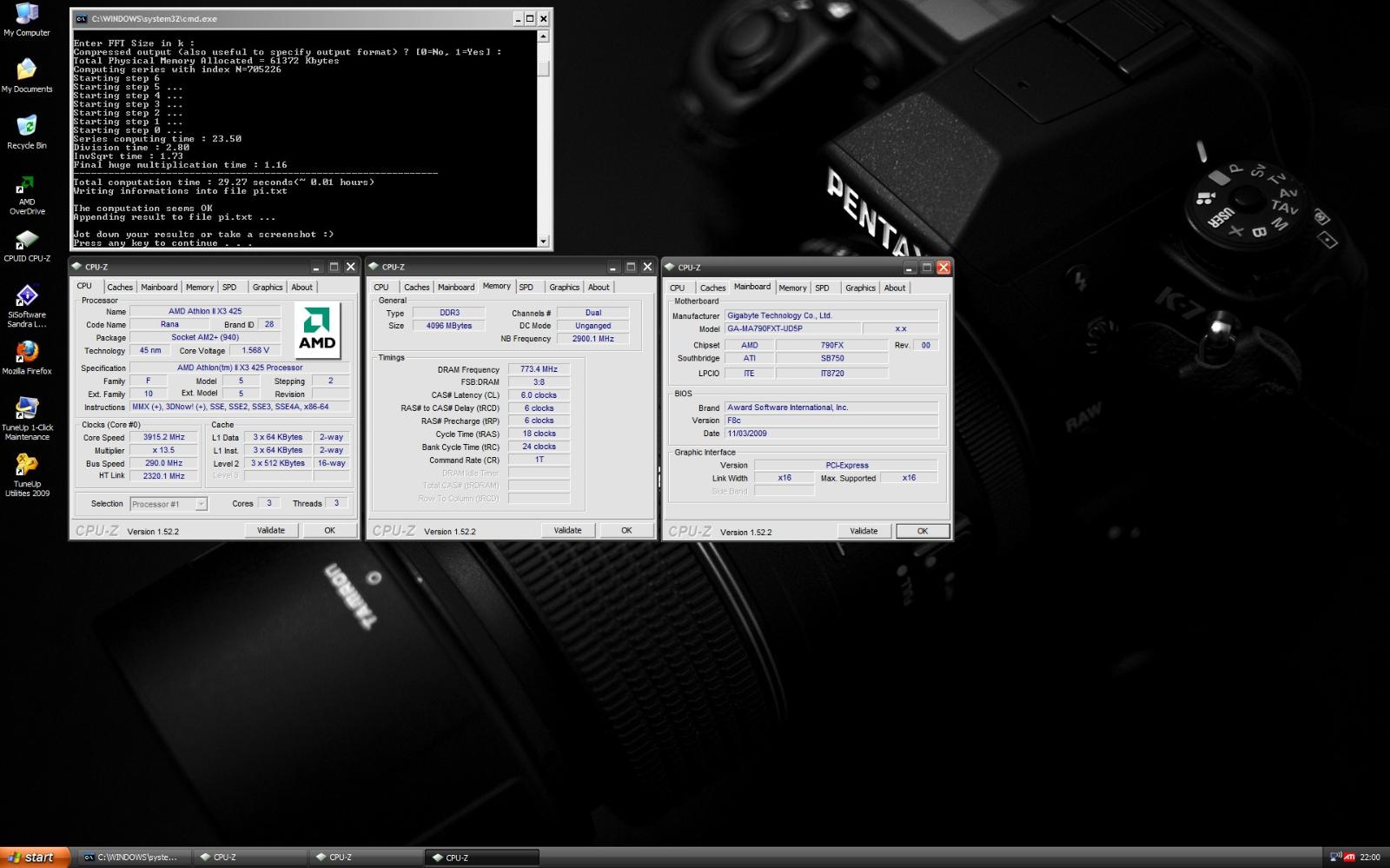The width and height of the screenshot is (1390, 868).
Task: Click the BIOS date 11/03/2009 field
Action: pos(831,434)
